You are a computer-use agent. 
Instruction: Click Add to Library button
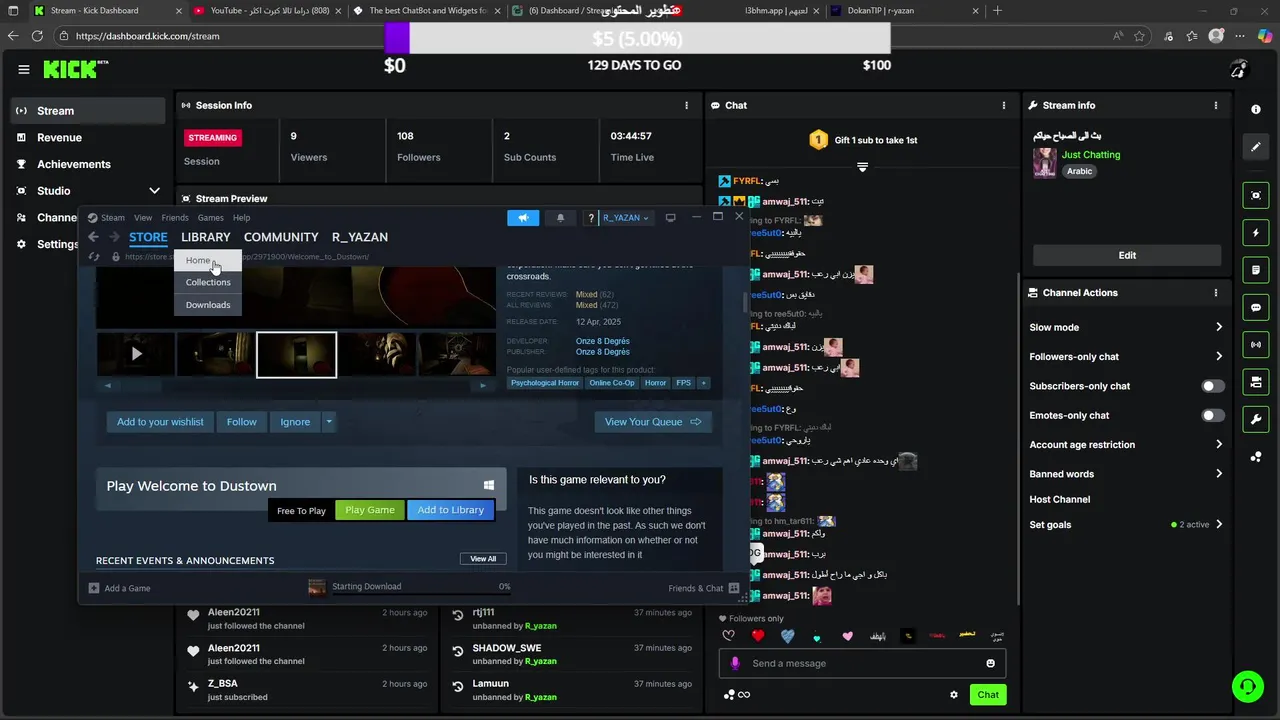[450, 510]
